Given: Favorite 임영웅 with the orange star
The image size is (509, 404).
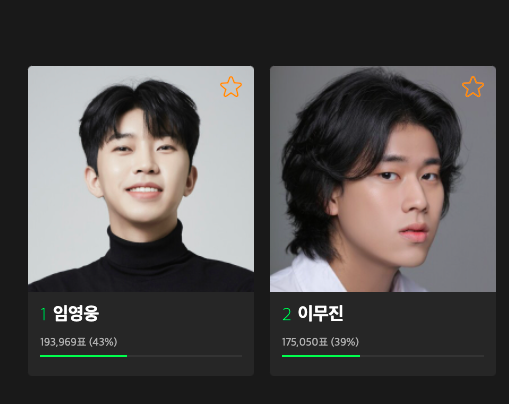Looking at the screenshot, I should pyautogui.click(x=231, y=87).
